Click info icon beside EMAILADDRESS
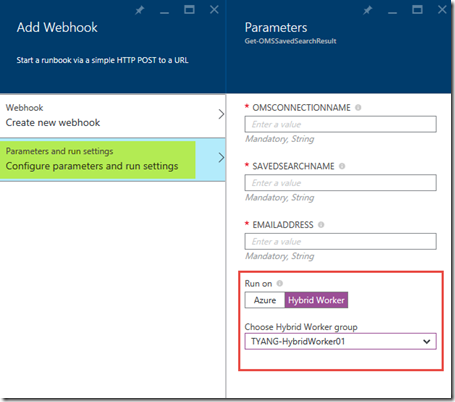Screen dimensions: 455x402 coord(321,225)
